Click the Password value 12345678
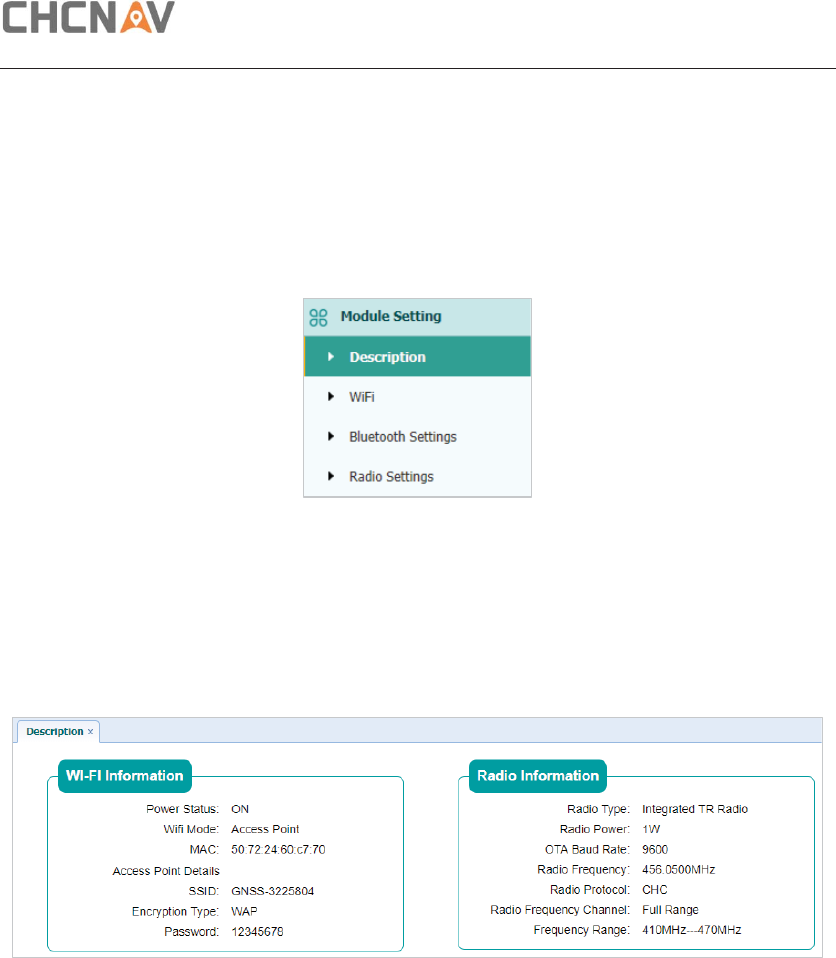This screenshot has height=958, width=836. [257, 932]
